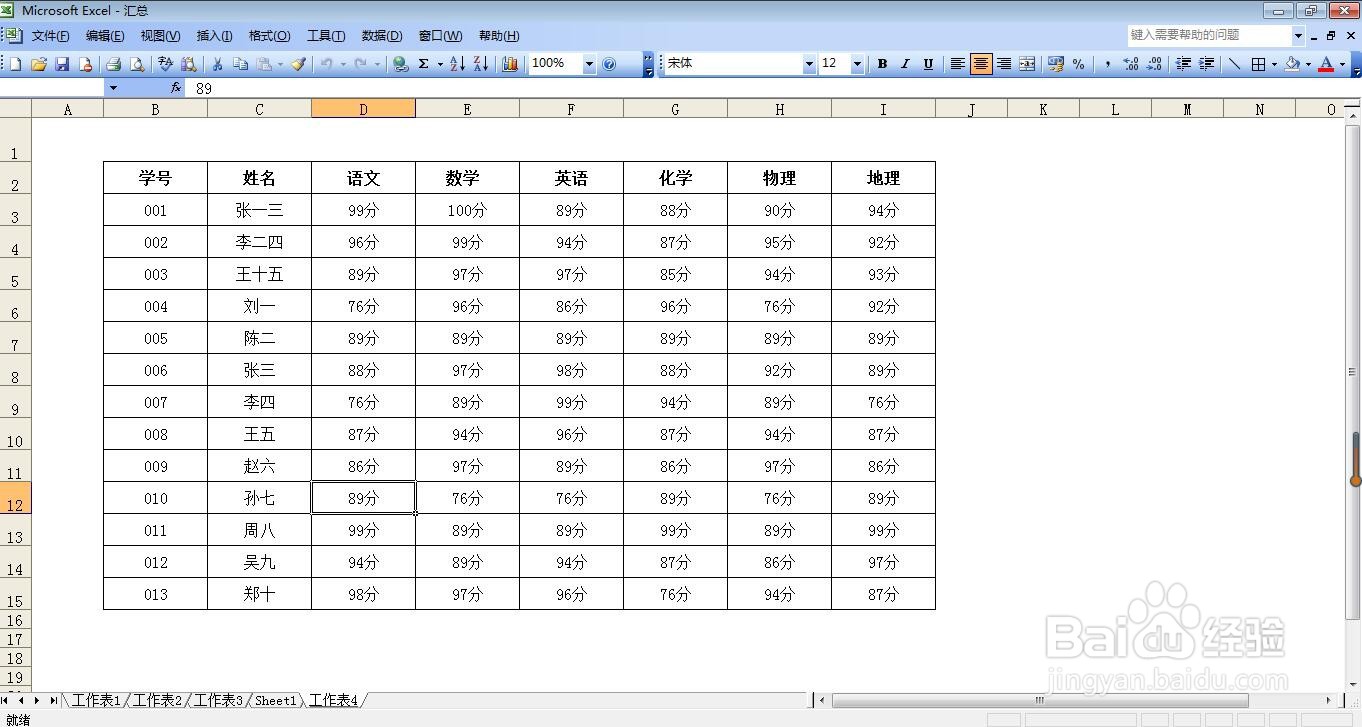Image resolution: width=1362 pixels, height=727 pixels.
Task: Click the insert function fx icon
Action: [x=176, y=87]
